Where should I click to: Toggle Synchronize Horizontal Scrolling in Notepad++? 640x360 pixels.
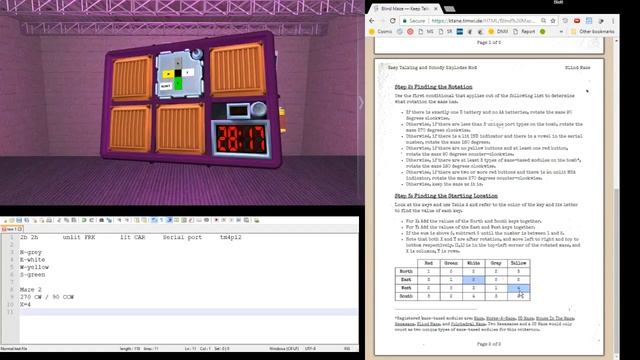pos(144,220)
